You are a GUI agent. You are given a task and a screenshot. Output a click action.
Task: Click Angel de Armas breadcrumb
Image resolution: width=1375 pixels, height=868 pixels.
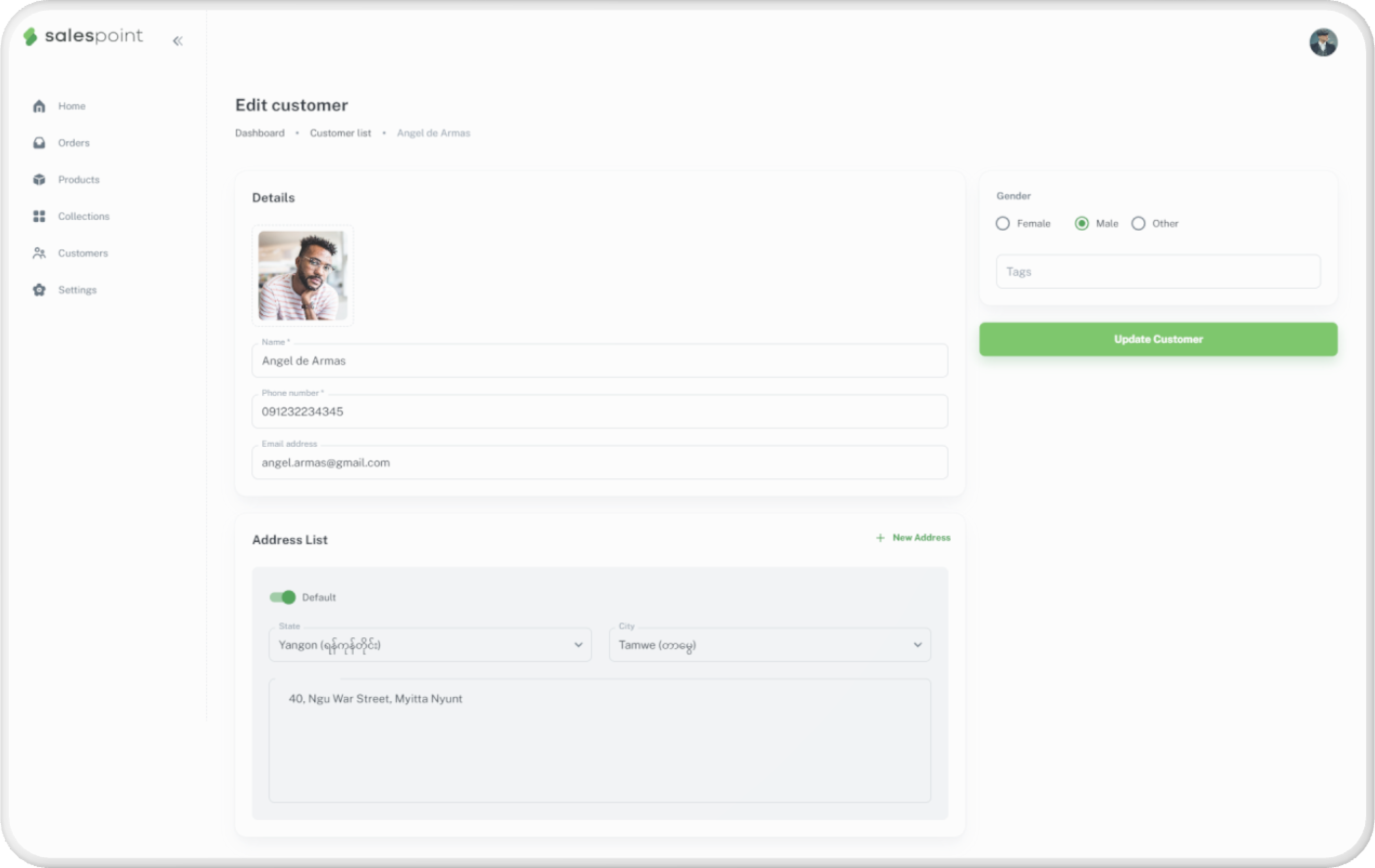pos(434,133)
